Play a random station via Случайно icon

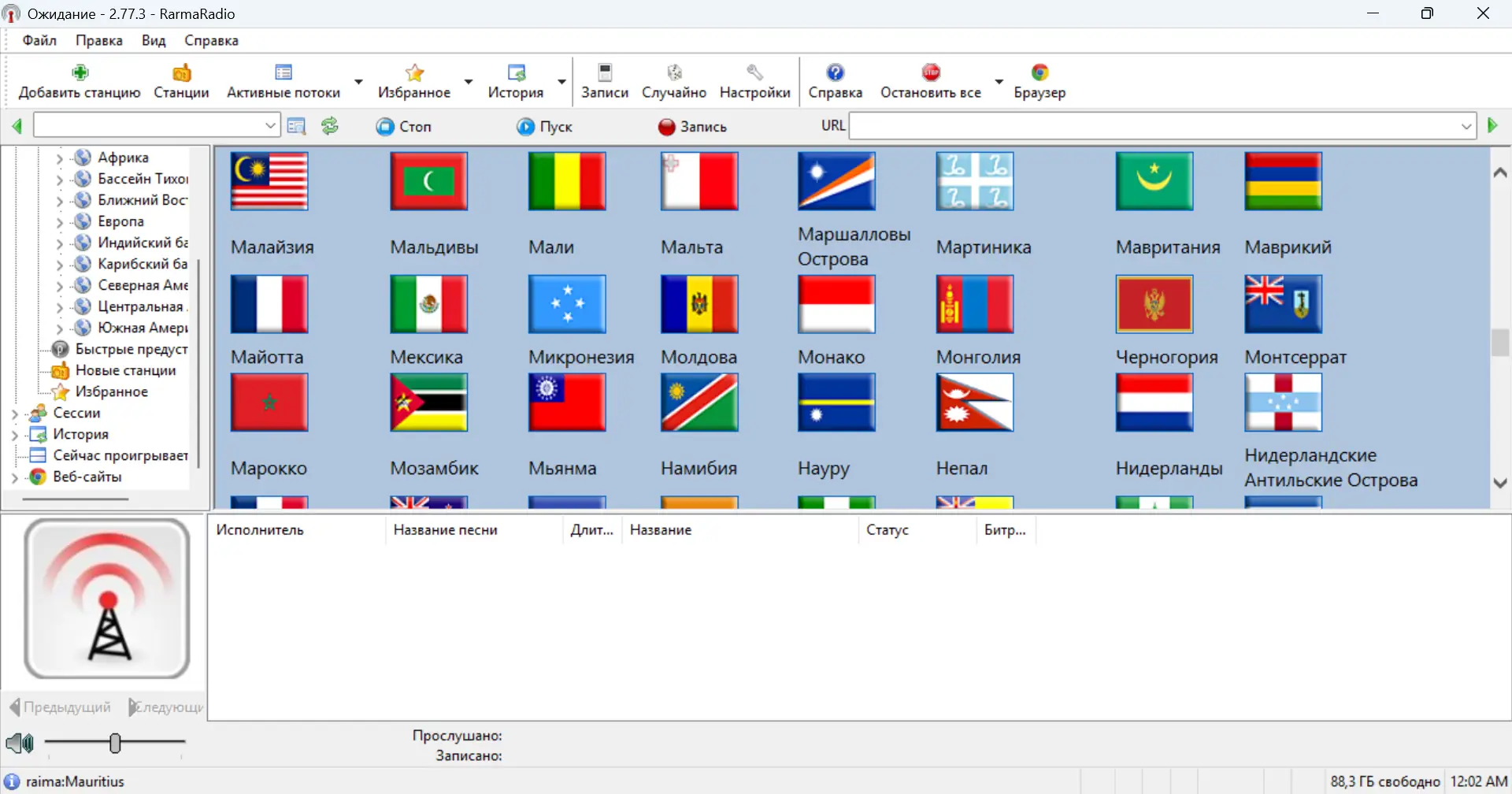[674, 72]
